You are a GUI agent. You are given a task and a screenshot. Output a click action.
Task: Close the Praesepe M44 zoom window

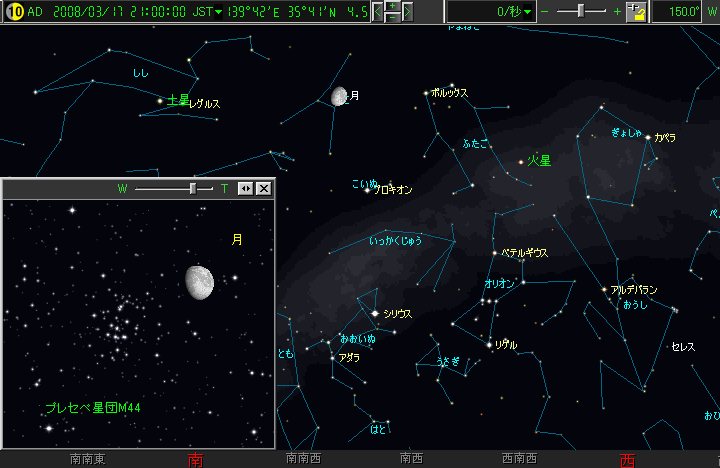(264, 188)
